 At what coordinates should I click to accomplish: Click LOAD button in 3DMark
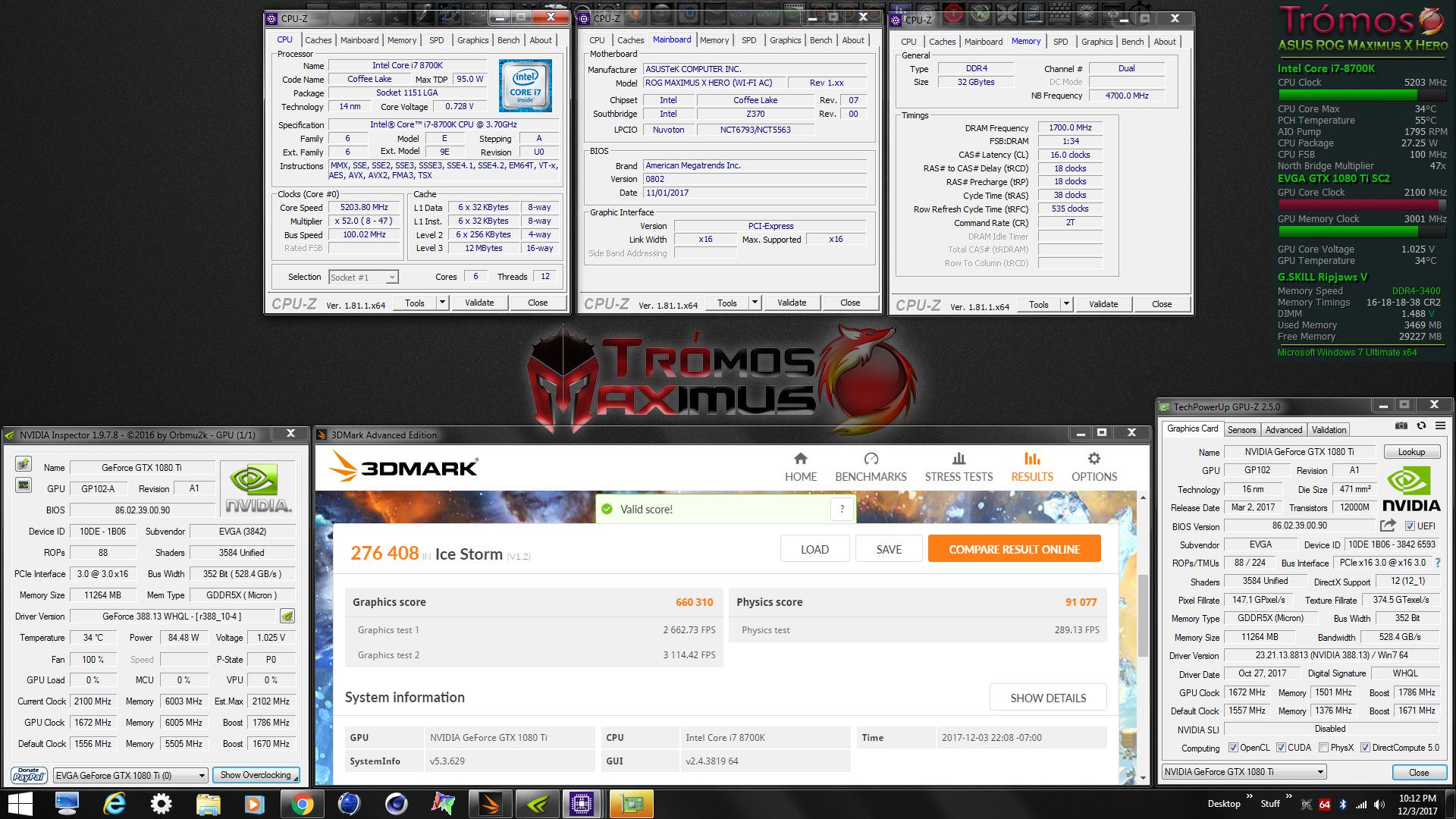coord(815,549)
